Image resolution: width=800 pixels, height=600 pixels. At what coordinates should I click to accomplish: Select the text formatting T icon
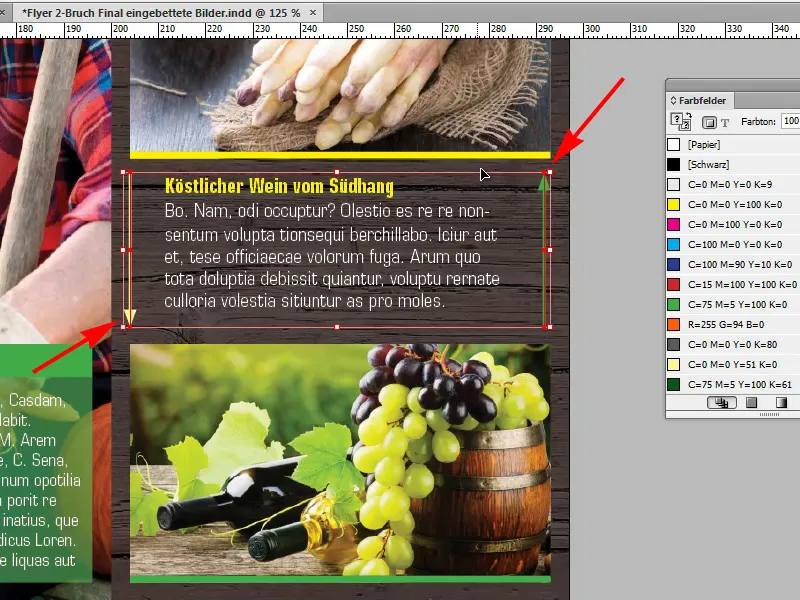pyautogui.click(x=724, y=122)
